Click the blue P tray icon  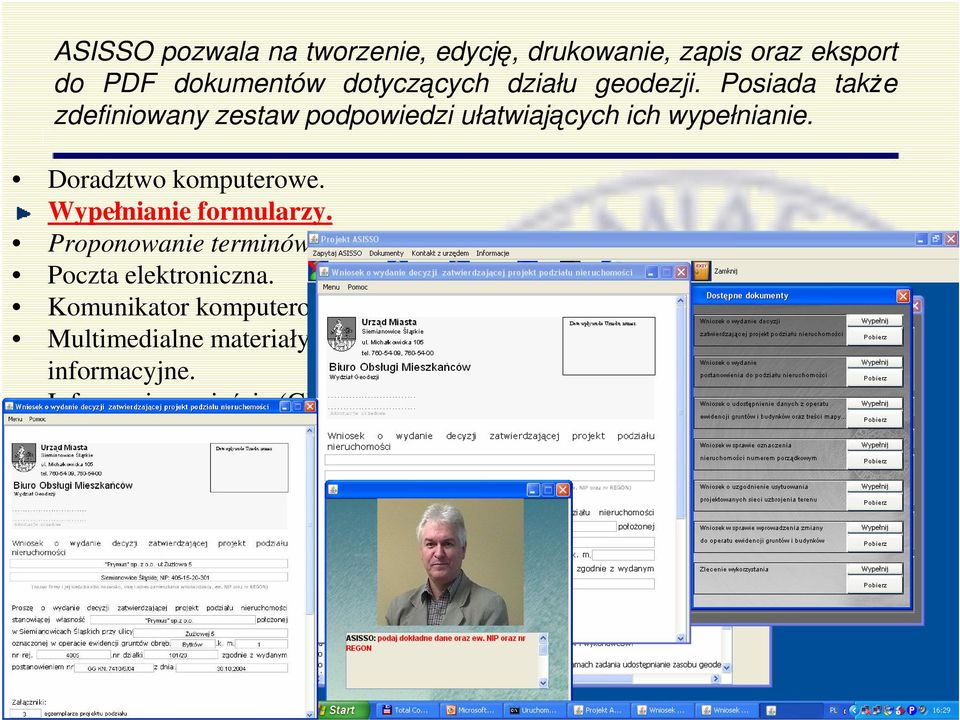(912, 710)
